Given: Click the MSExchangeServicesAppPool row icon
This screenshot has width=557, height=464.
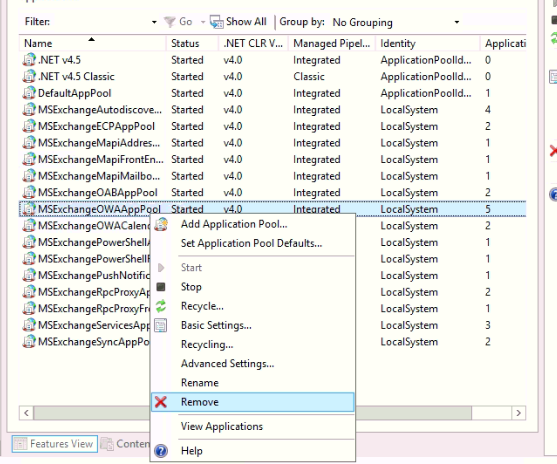Looking at the screenshot, I should pyautogui.click(x=29, y=325).
